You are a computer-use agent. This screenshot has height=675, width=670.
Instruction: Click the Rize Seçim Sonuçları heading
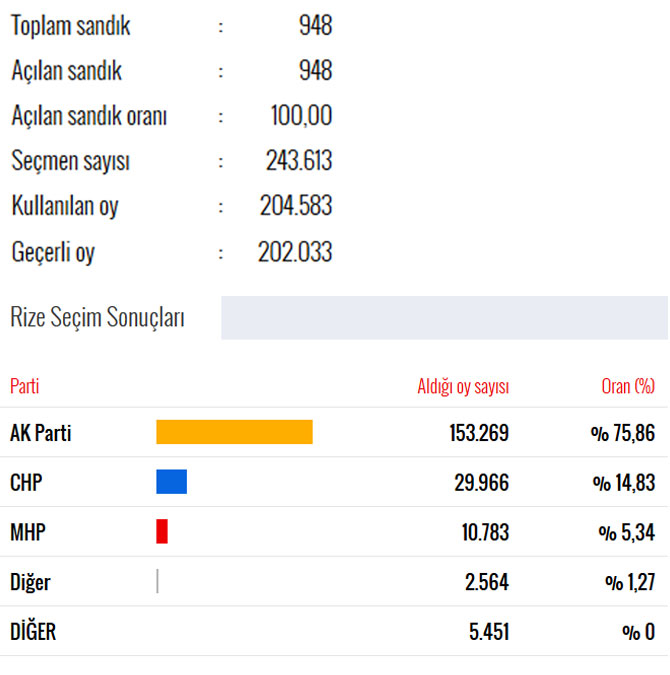97,318
